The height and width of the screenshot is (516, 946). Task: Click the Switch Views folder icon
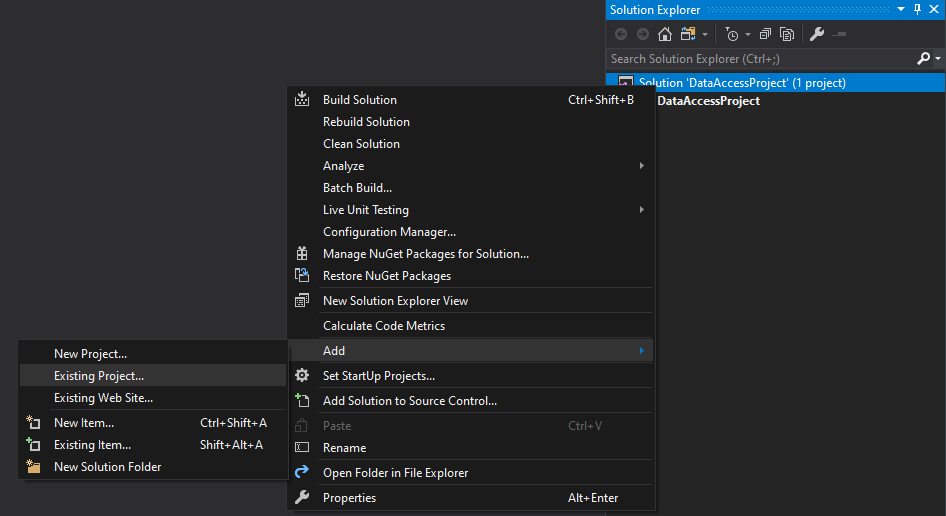[688, 34]
